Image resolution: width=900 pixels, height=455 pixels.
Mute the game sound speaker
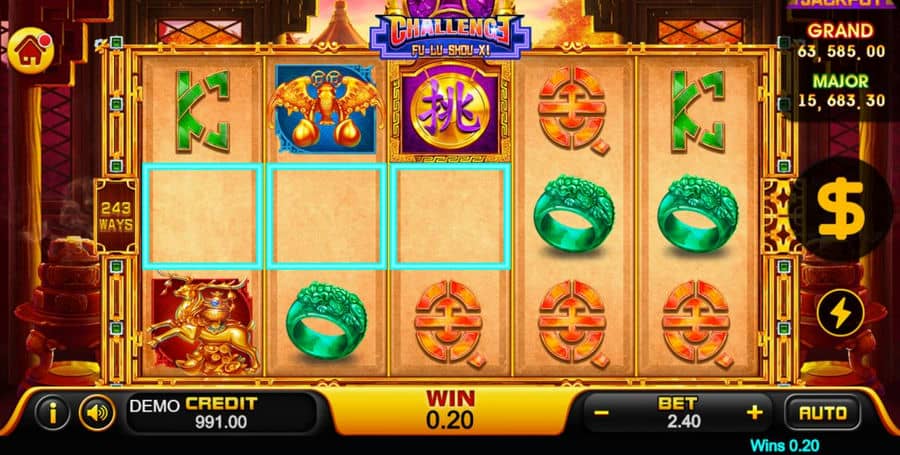pos(96,412)
